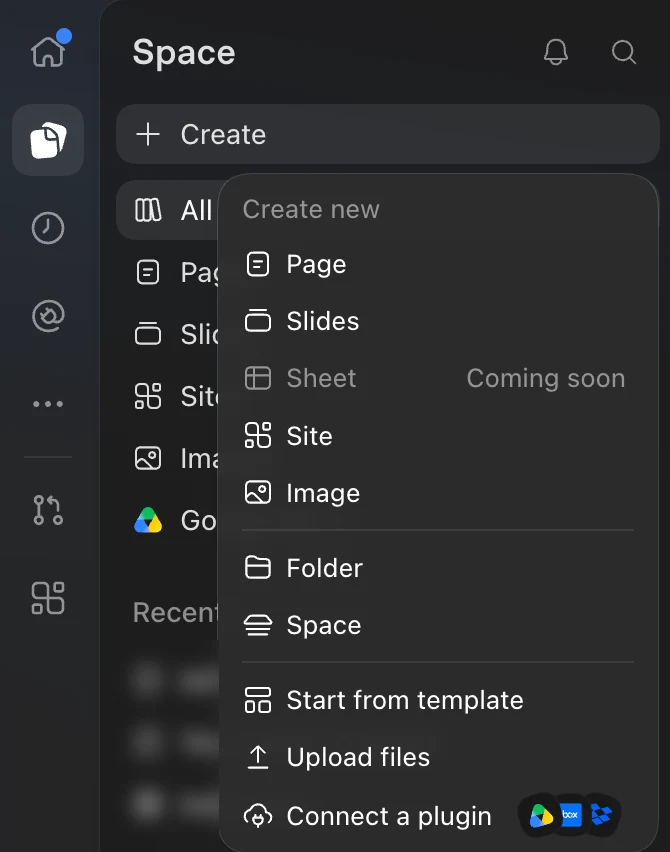Click the search magnifier icon

click(623, 52)
